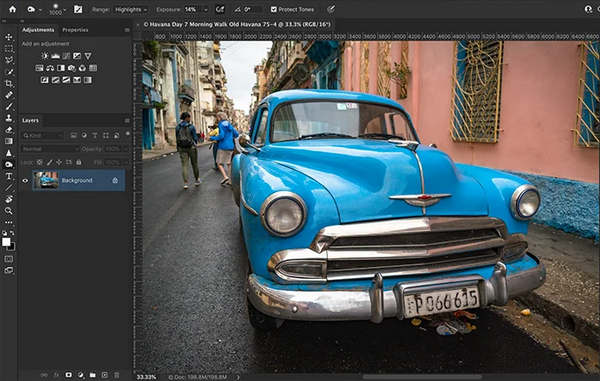Viewport: 600px width, 381px height.
Task: Select the Clone Stamp tool
Action: click(x=8, y=118)
